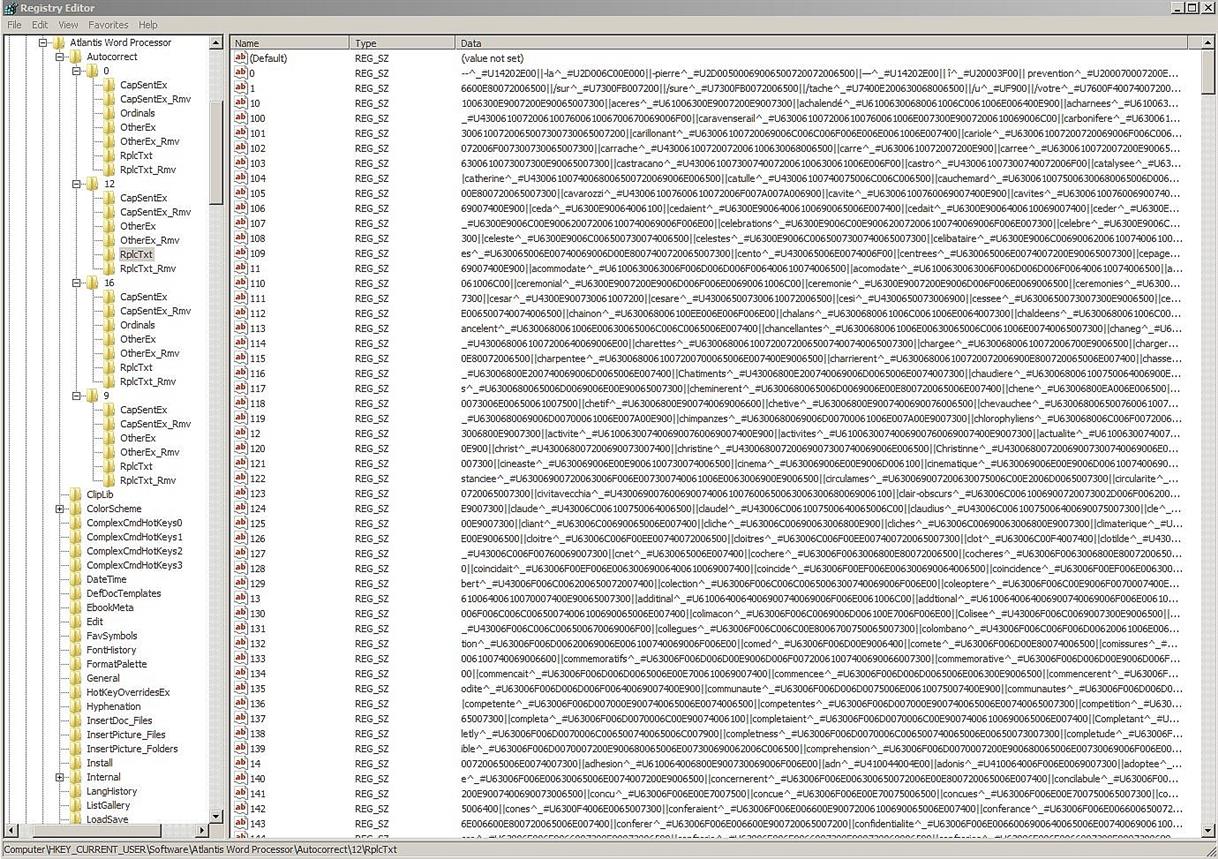Viewport: 1218px width, 859px height.
Task: Select the ComplexCmdHotKeys3 key
Action: point(134,565)
